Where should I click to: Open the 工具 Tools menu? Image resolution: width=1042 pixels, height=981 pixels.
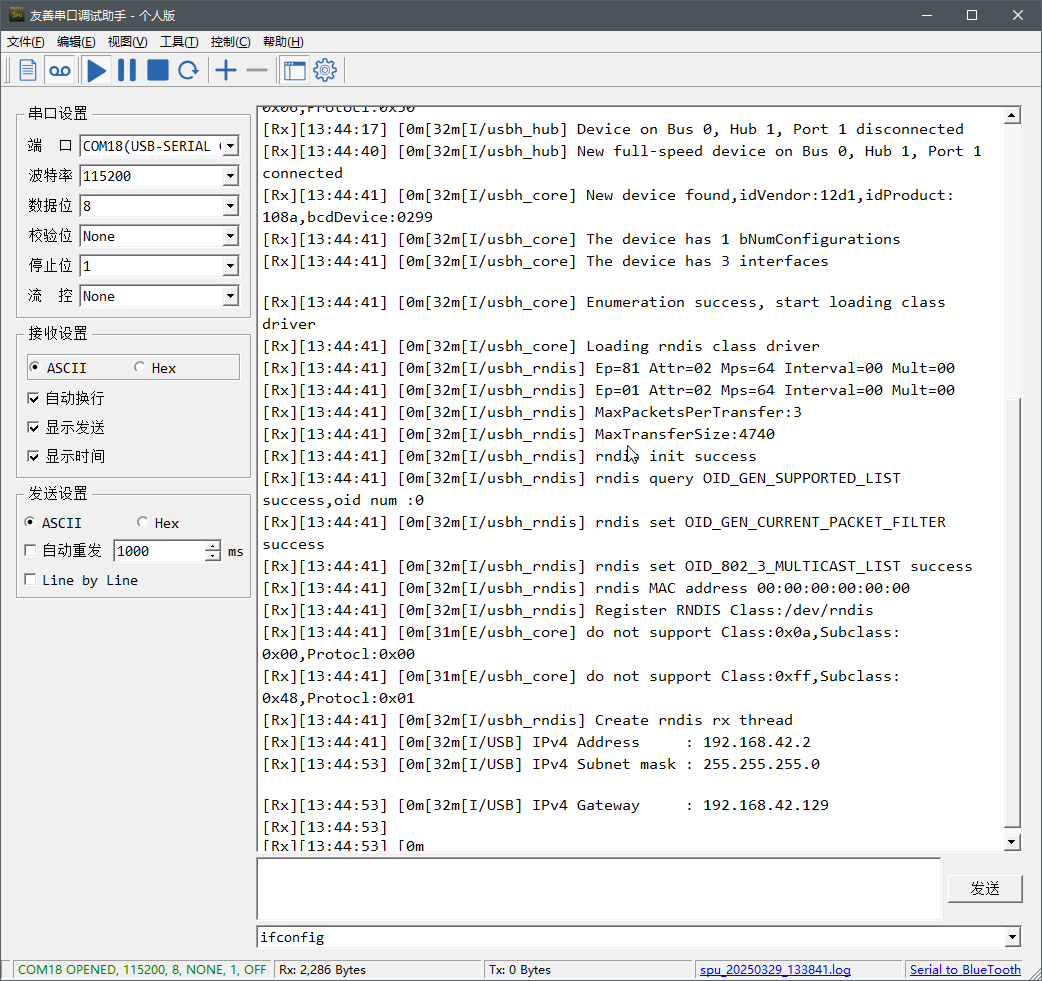(178, 41)
